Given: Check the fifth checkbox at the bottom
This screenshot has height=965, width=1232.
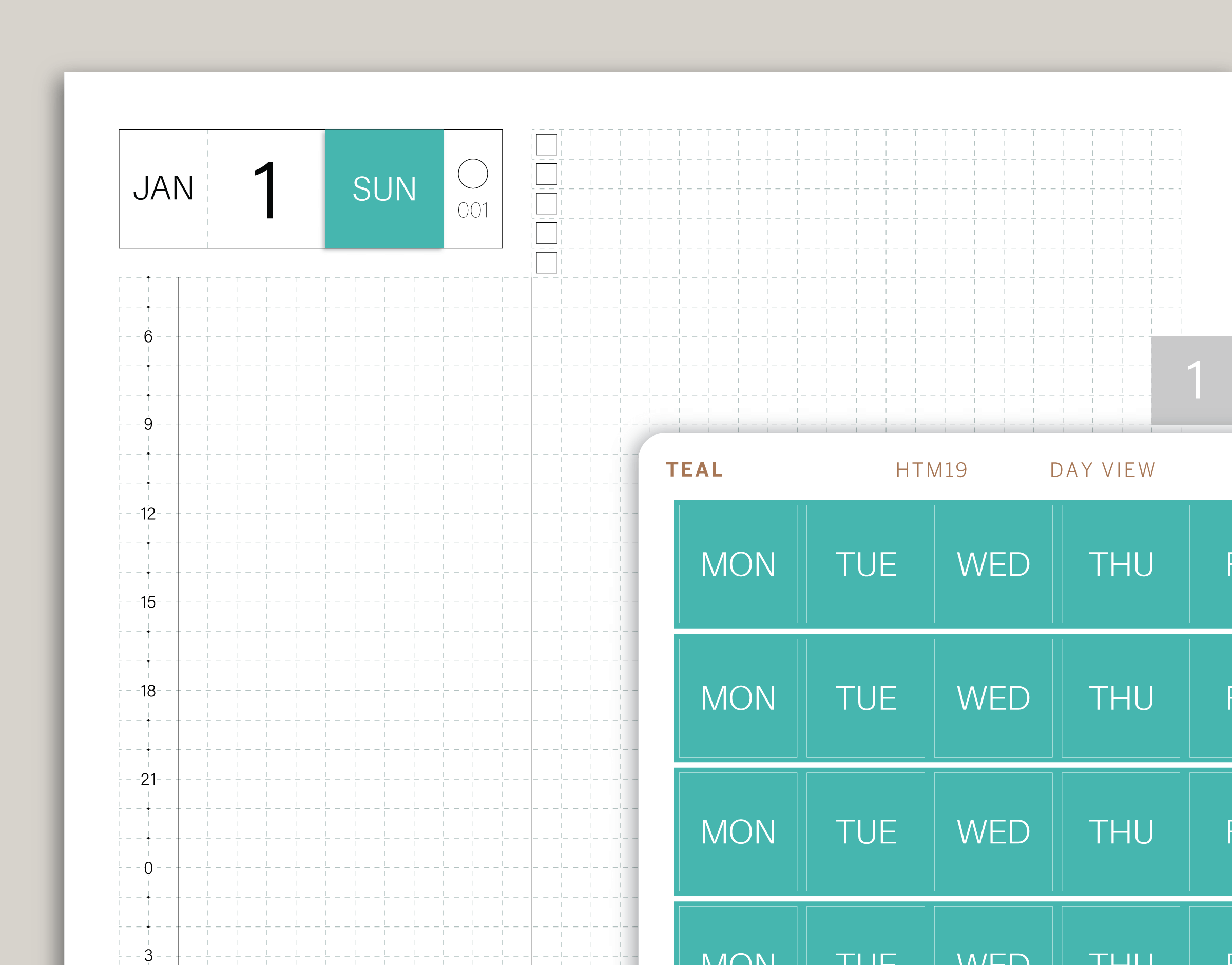Looking at the screenshot, I should 546,263.
